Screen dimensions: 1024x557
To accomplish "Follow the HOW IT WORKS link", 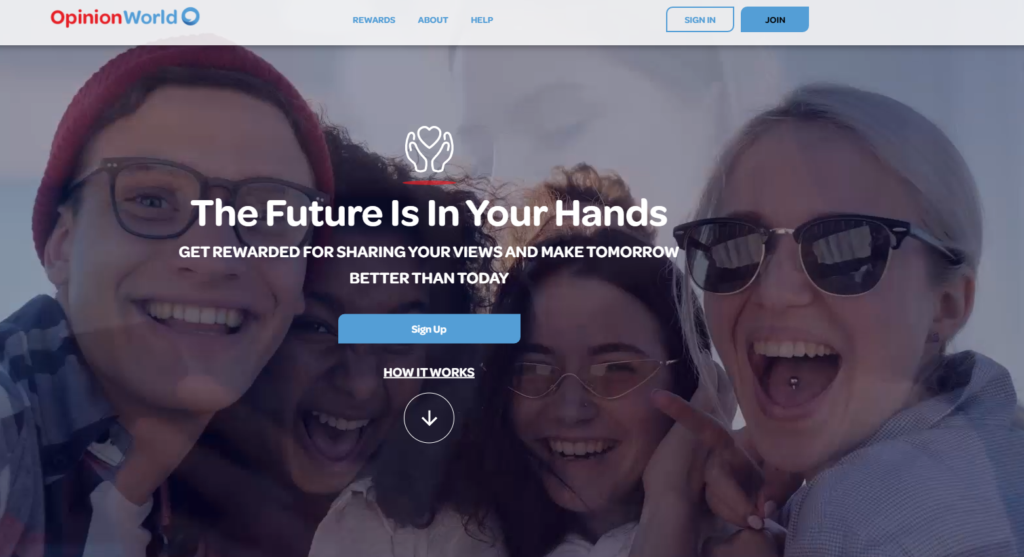I will [429, 372].
